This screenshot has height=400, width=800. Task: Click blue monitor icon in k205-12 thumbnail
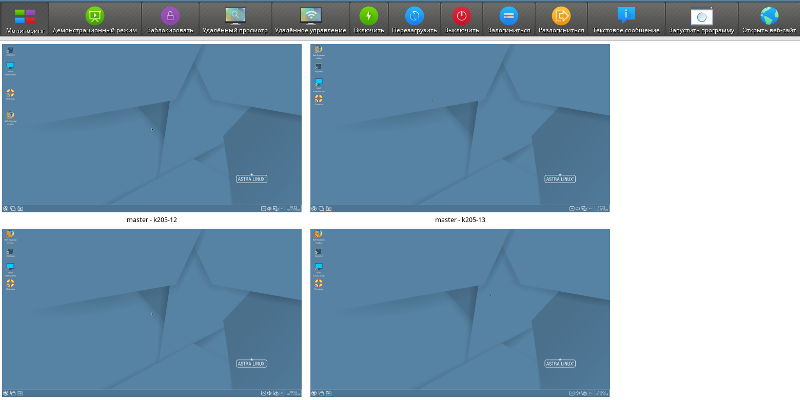[10, 66]
